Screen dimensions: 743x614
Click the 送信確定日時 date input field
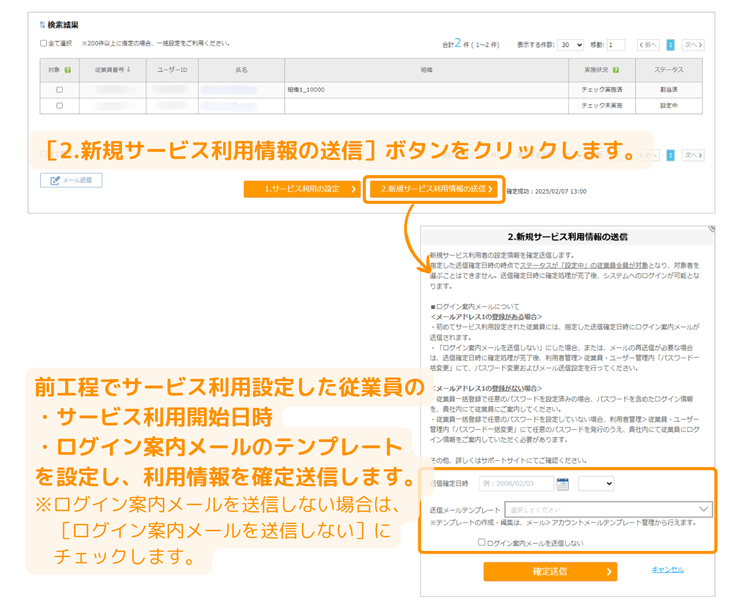pyautogui.click(x=515, y=484)
